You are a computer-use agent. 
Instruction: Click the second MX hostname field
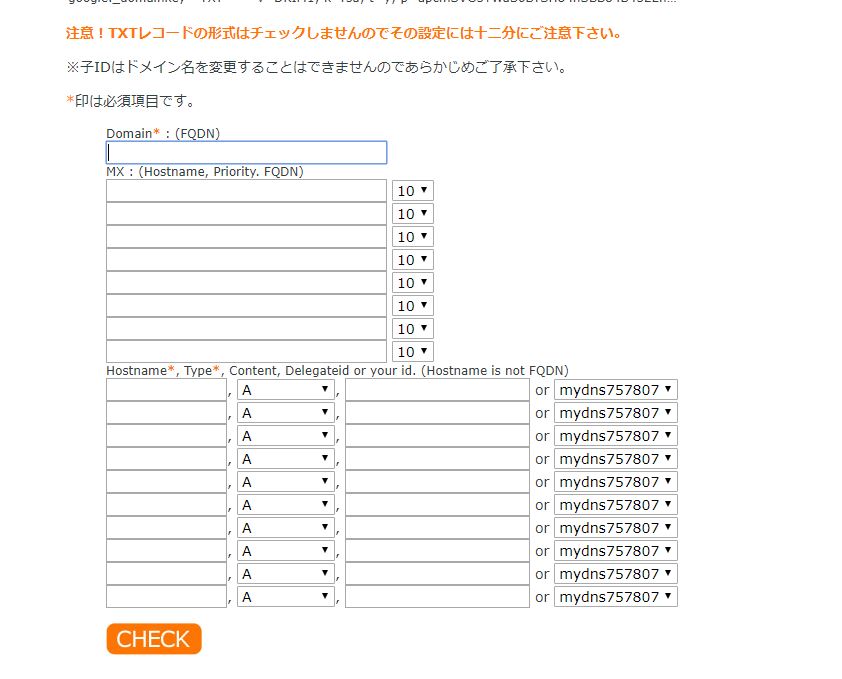click(246, 214)
